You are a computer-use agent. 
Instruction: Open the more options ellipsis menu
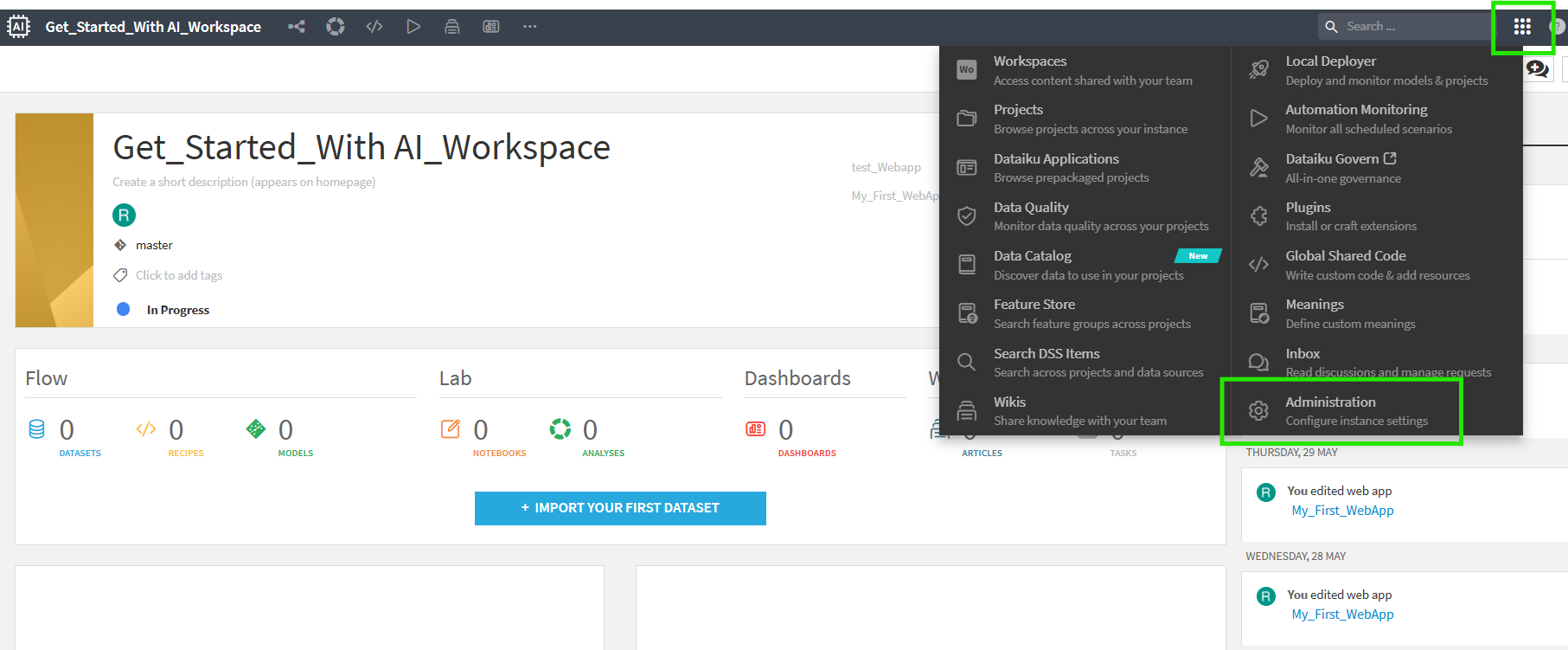[x=530, y=27]
